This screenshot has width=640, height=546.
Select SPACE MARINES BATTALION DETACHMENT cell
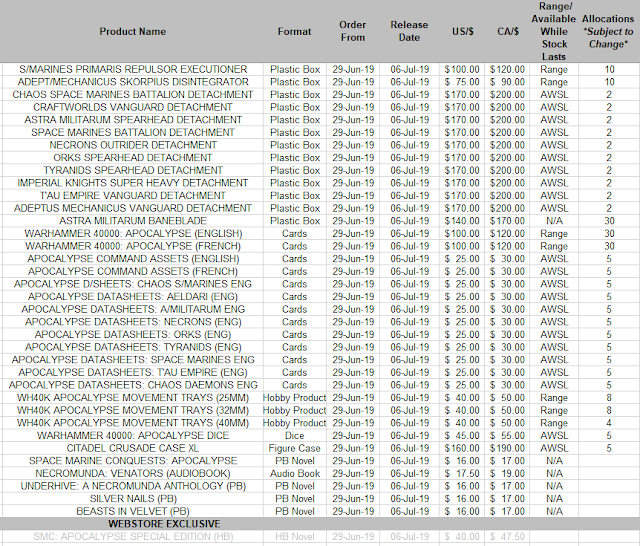[133, 133]
